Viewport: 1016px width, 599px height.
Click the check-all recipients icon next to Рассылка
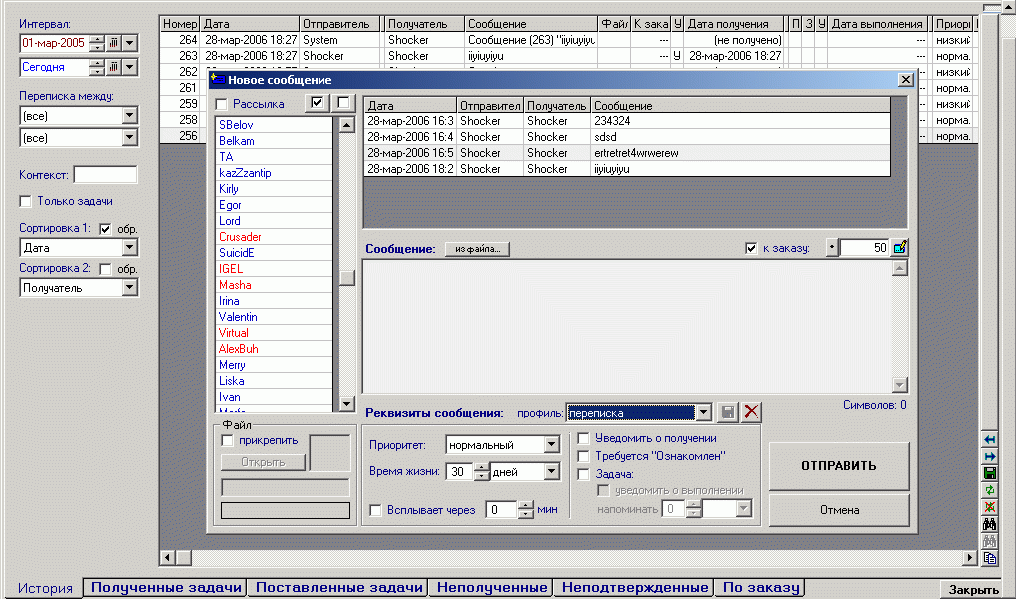click(x=317, y=103)
